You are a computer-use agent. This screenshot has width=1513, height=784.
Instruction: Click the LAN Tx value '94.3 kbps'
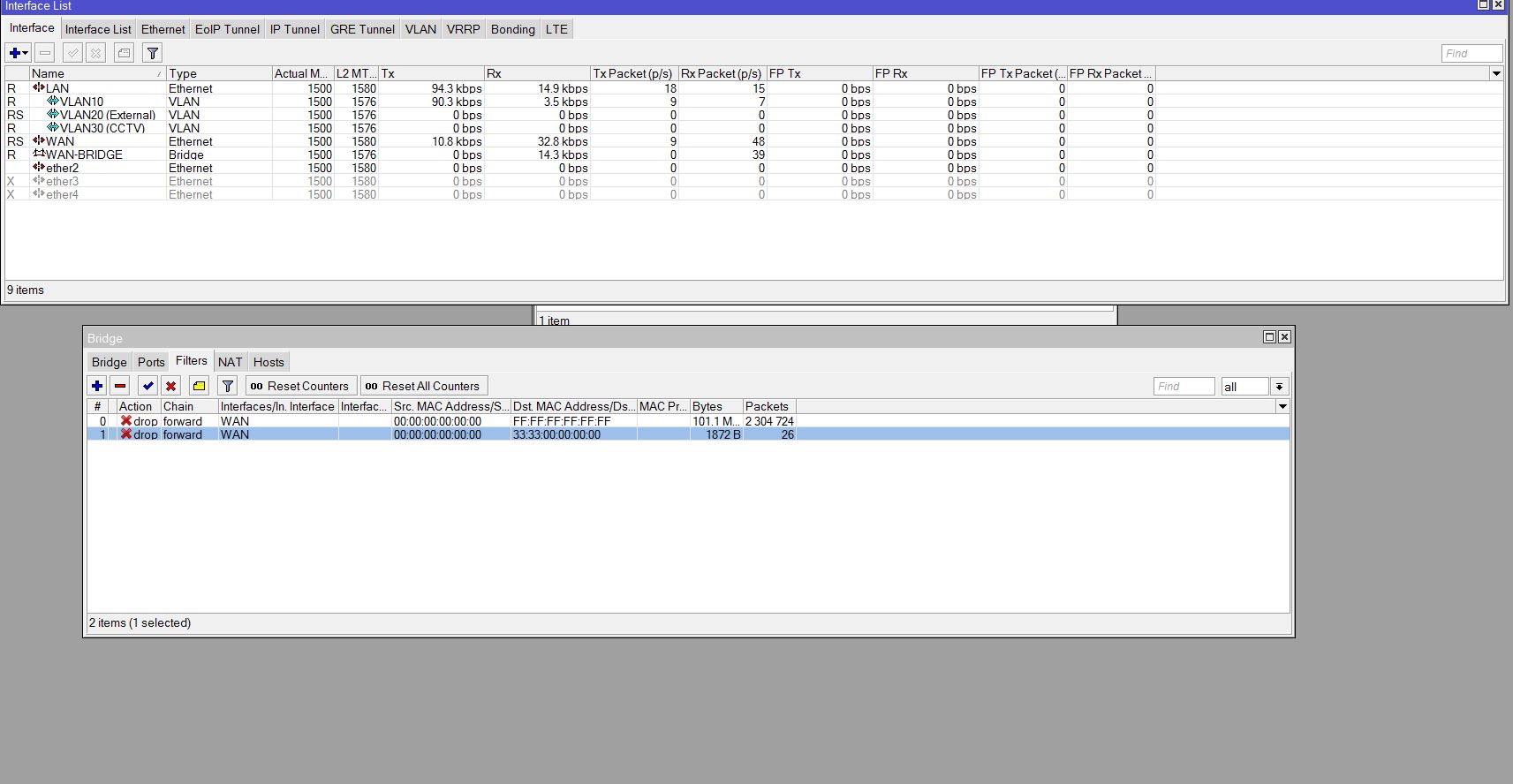[457, 88]
